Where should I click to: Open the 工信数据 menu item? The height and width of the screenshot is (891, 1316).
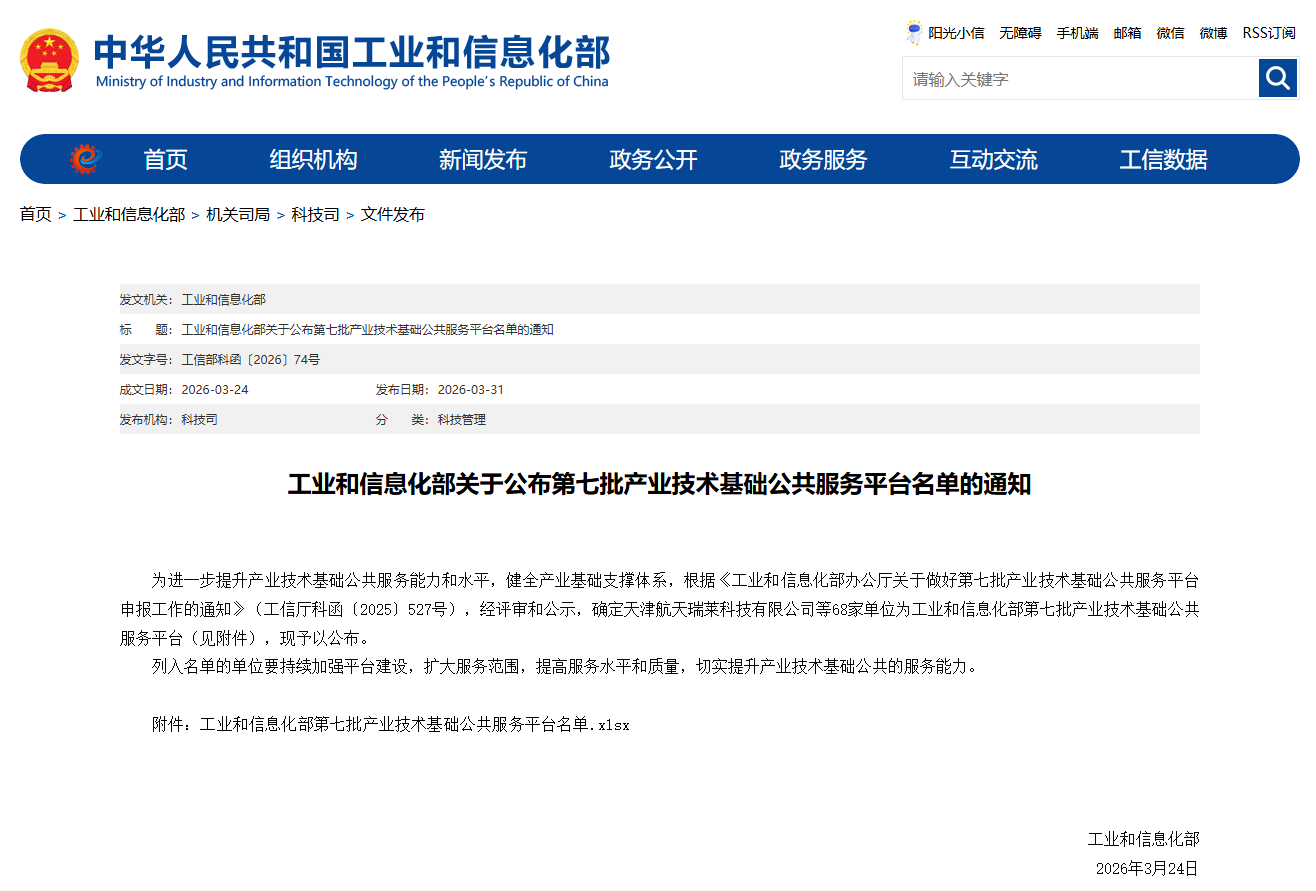(1163, 160)
